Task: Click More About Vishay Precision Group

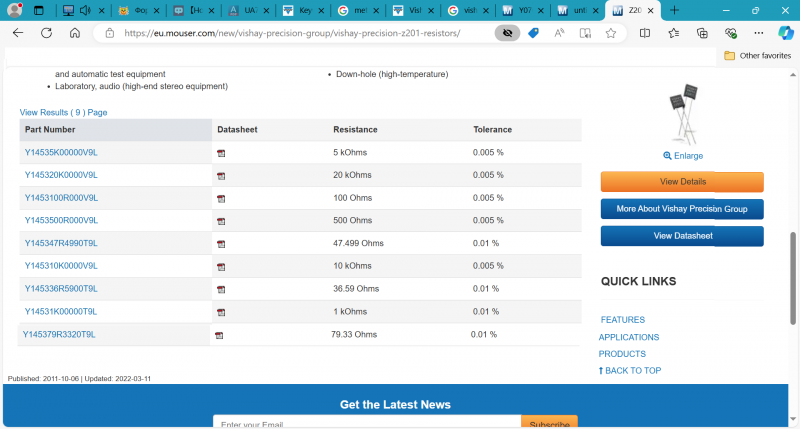Action: click(682, 209)
